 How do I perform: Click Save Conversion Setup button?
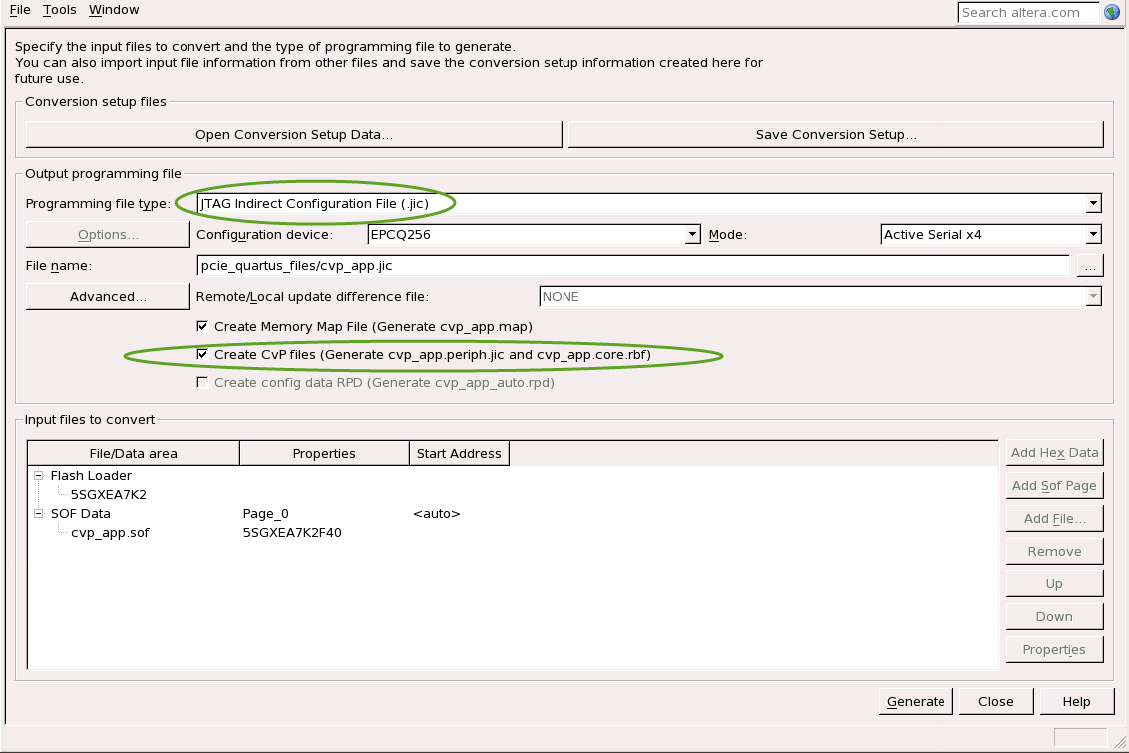835,135
